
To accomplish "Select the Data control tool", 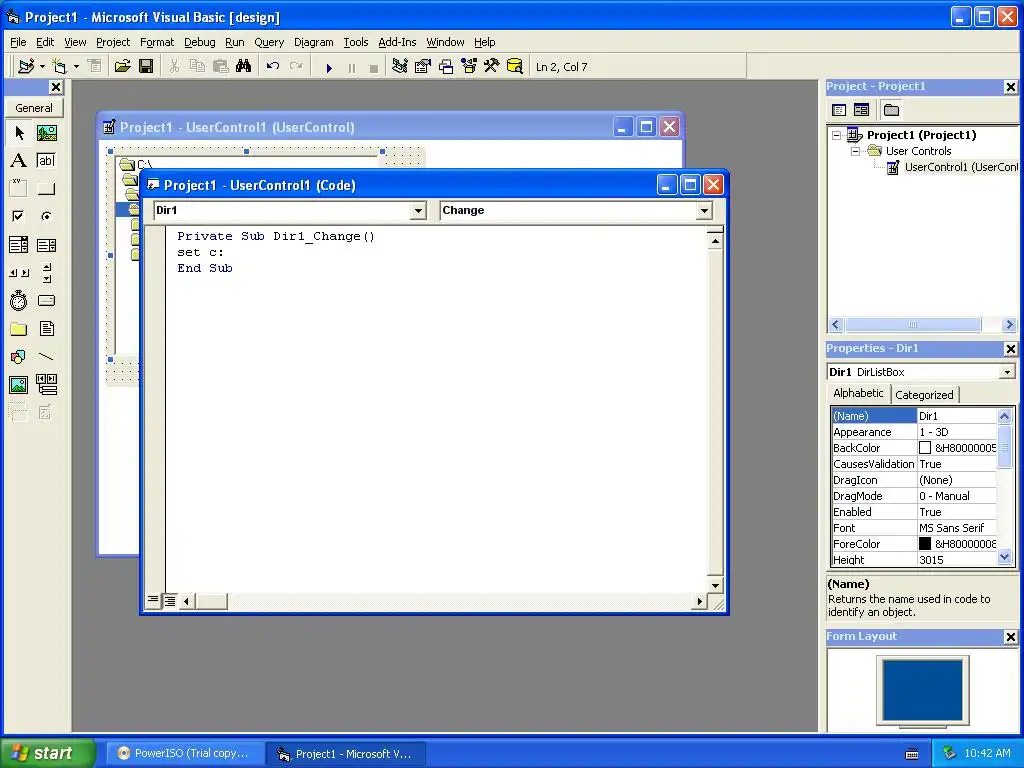I will (46, 385).
